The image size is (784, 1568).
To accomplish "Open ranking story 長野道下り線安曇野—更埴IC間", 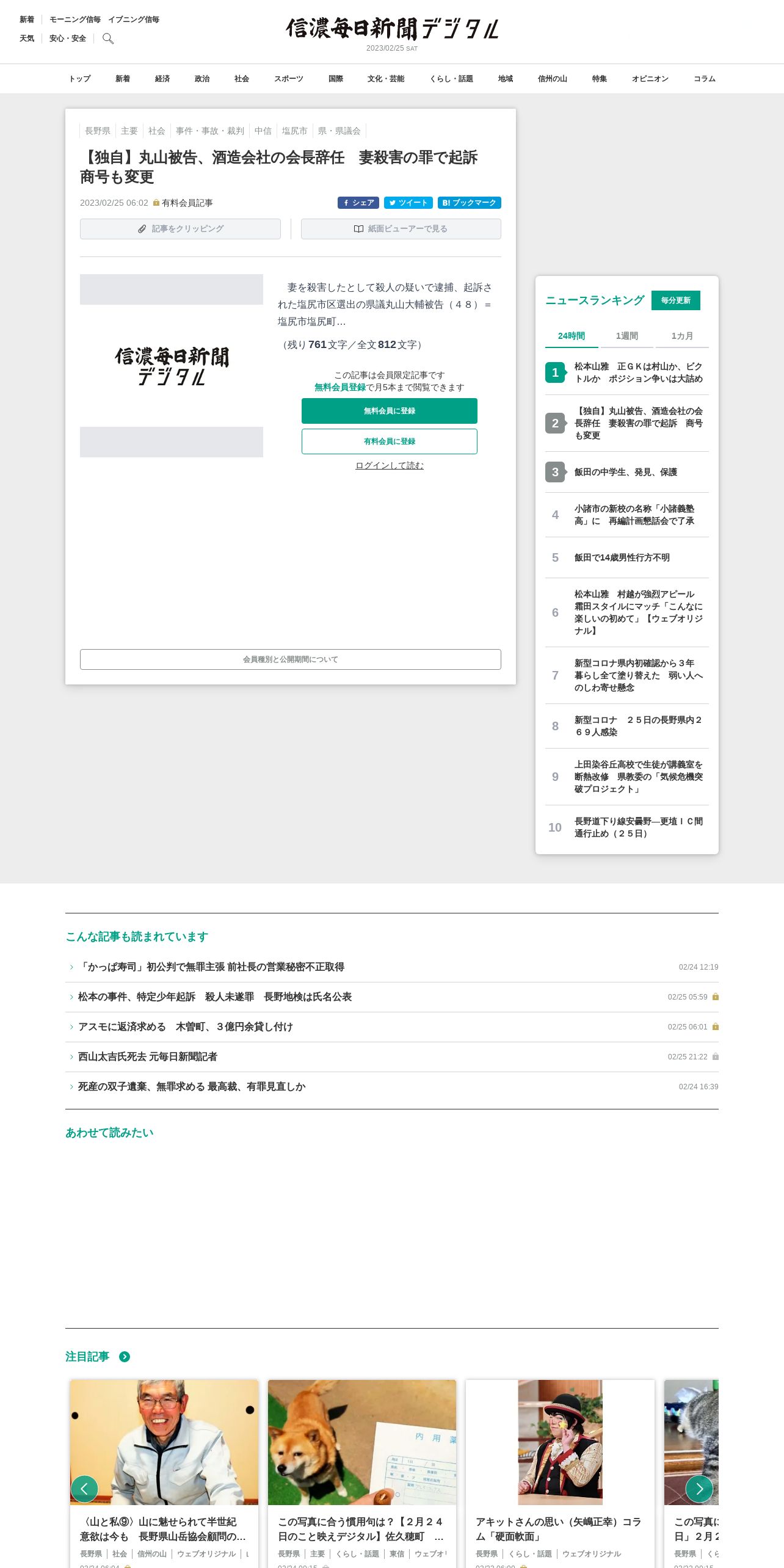I will (x=639, y=827).
